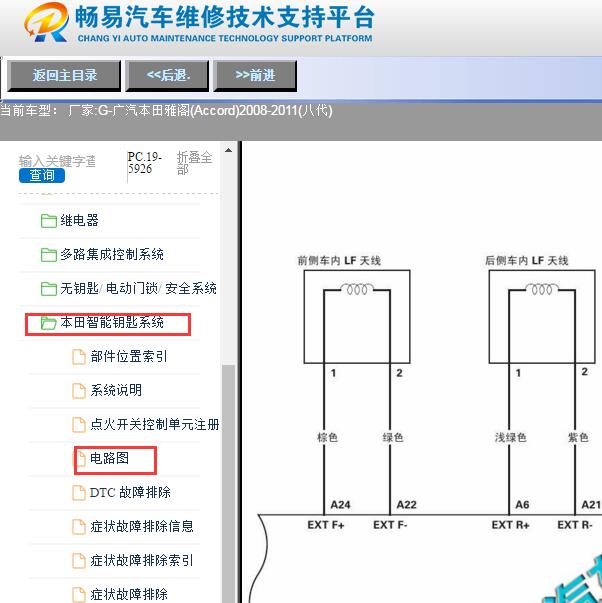Click the coil symbol in front antenna

coord(357,289)
